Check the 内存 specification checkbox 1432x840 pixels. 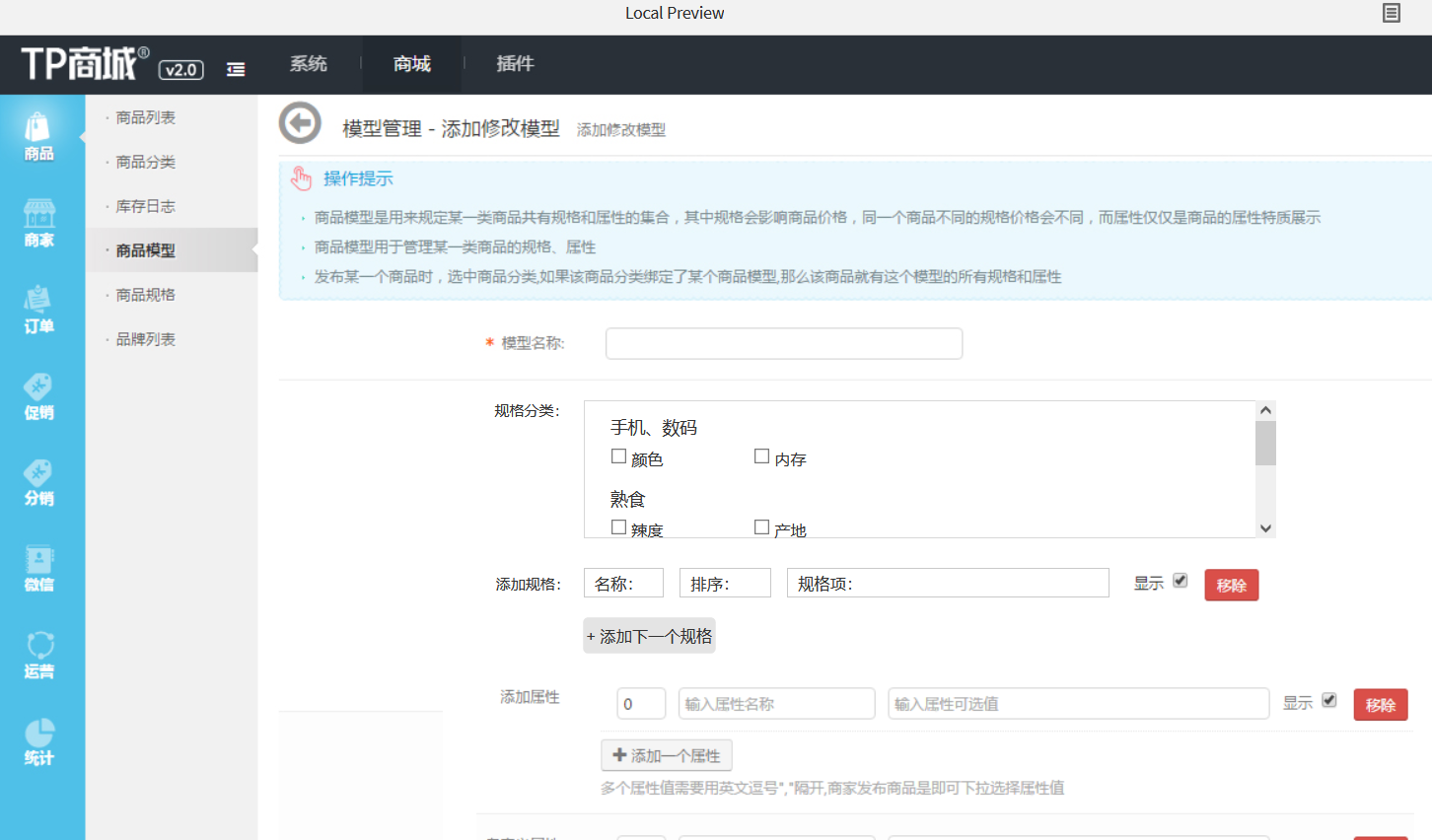[761, 456]
